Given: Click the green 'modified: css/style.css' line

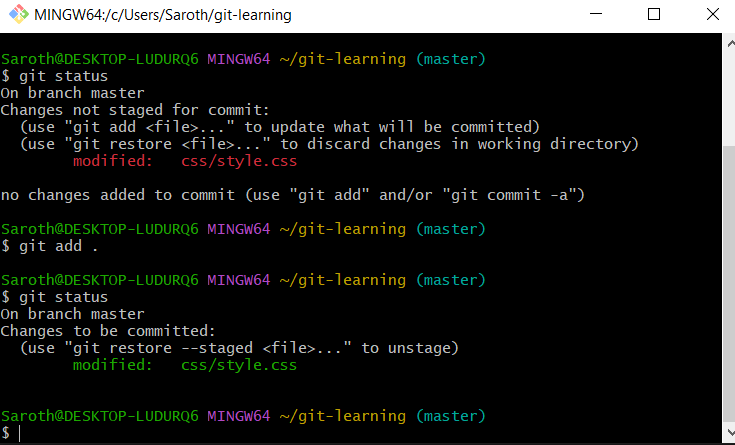Looking at the screenshot, I should pos(185,365).
